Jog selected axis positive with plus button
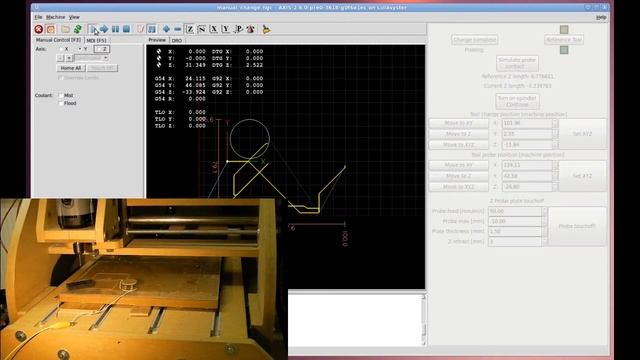 pos(69,58)
